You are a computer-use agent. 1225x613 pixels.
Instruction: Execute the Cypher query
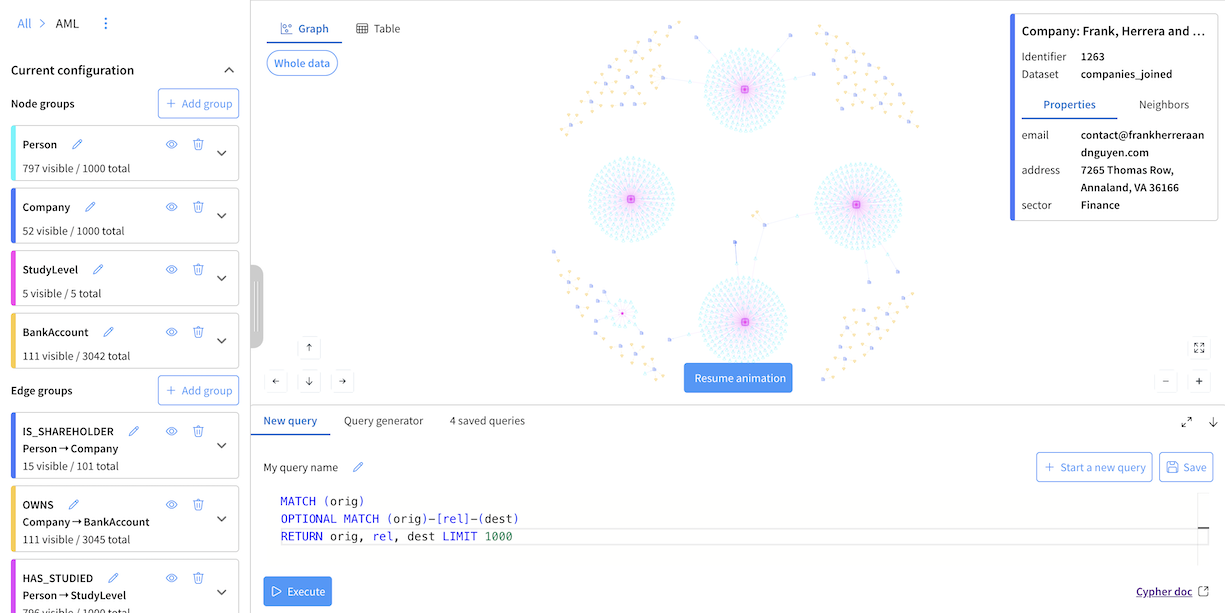[x=297, y=591]
